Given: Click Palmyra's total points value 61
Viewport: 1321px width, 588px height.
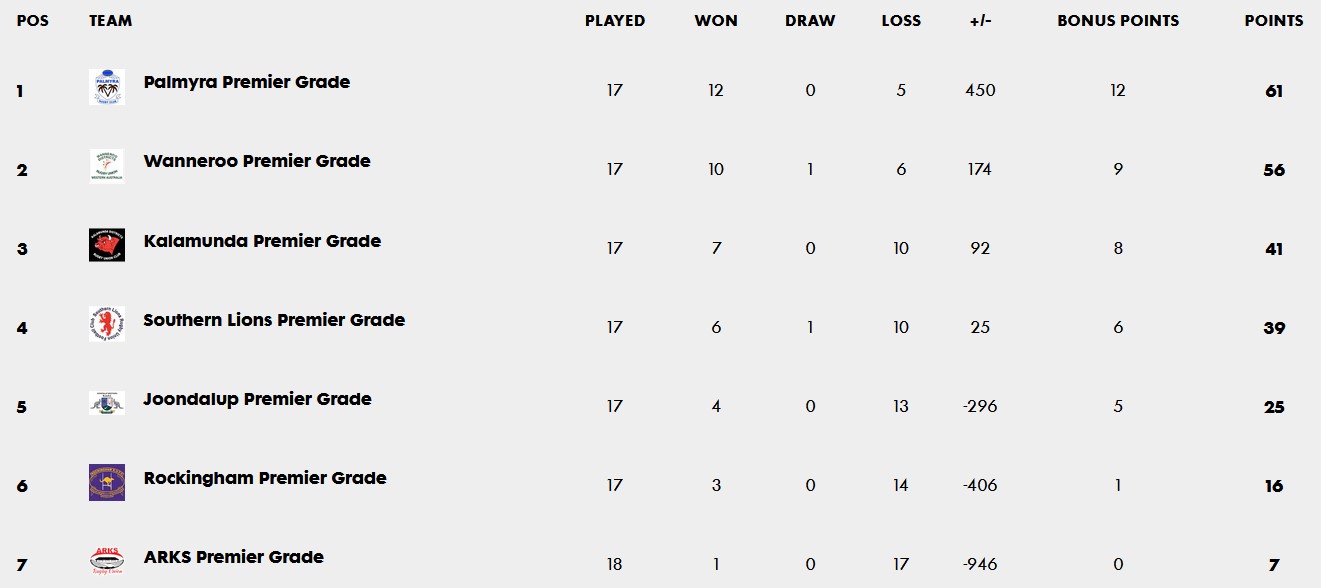Looking at the screenshot, I should tap(1274, 91).
